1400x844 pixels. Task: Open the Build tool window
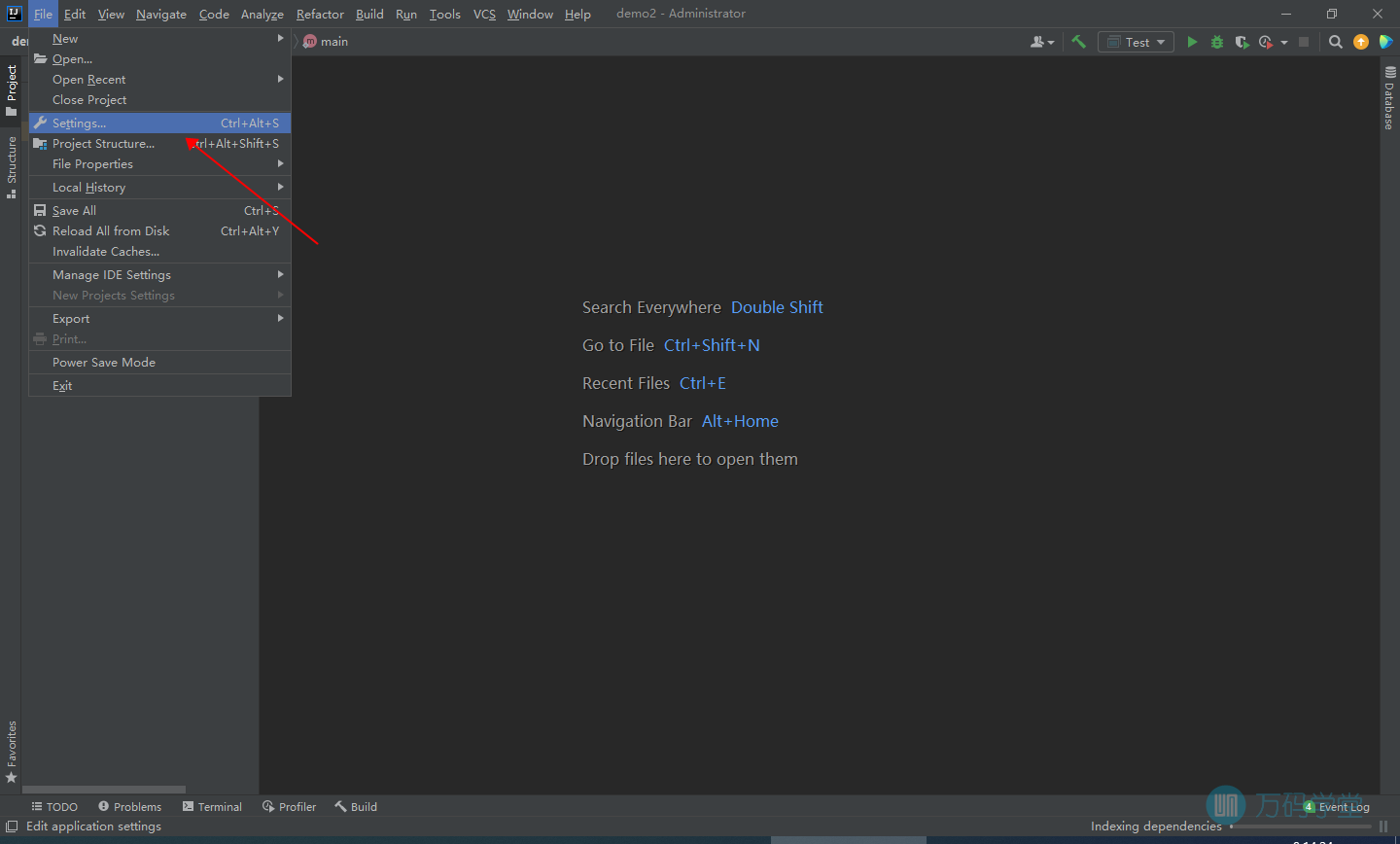[356, 807]
